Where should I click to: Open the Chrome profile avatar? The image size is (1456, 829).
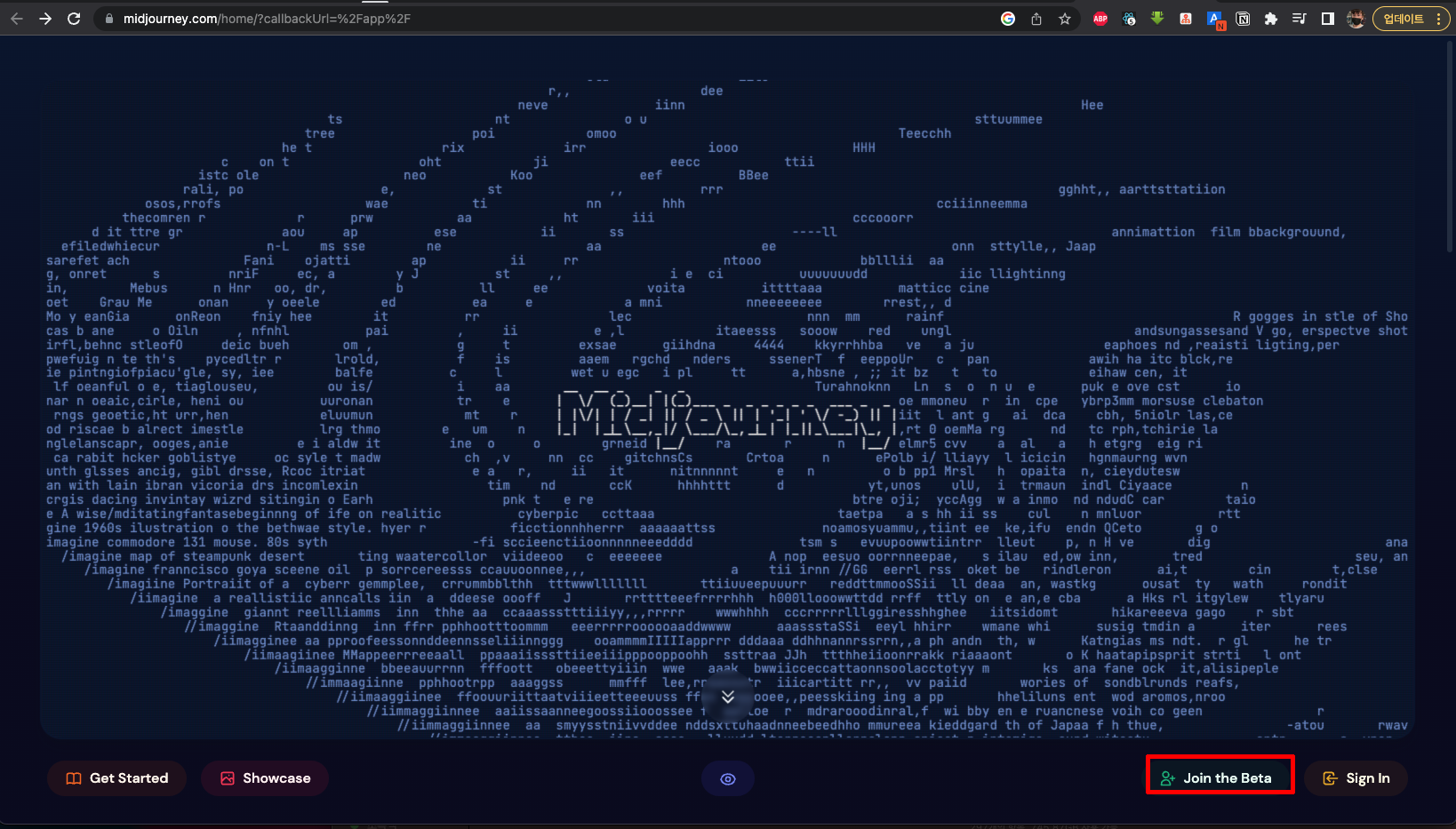1356,19
